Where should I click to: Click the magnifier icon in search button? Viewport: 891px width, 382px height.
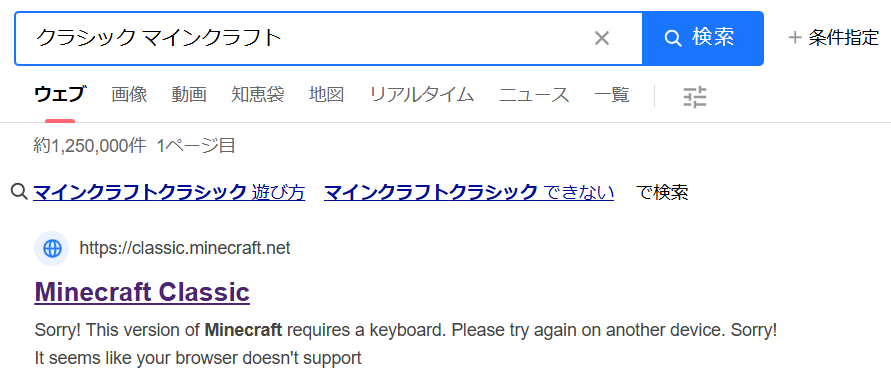point(672,38)
